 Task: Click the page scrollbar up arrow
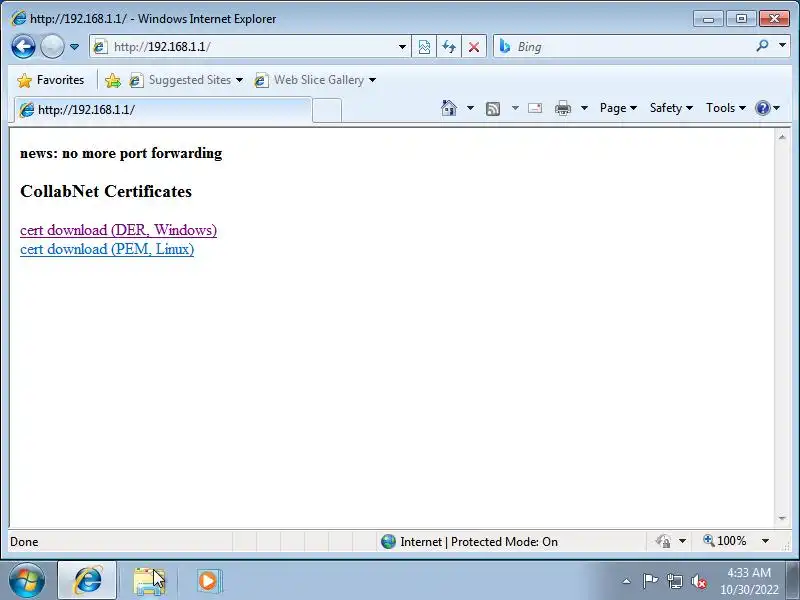[782, 137]
